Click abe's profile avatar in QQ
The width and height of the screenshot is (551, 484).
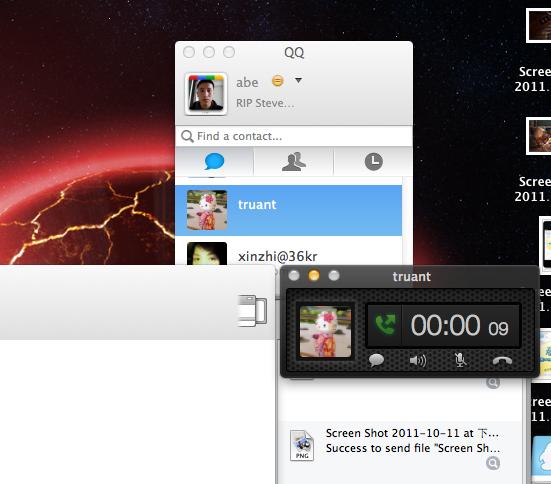[206, 94]
